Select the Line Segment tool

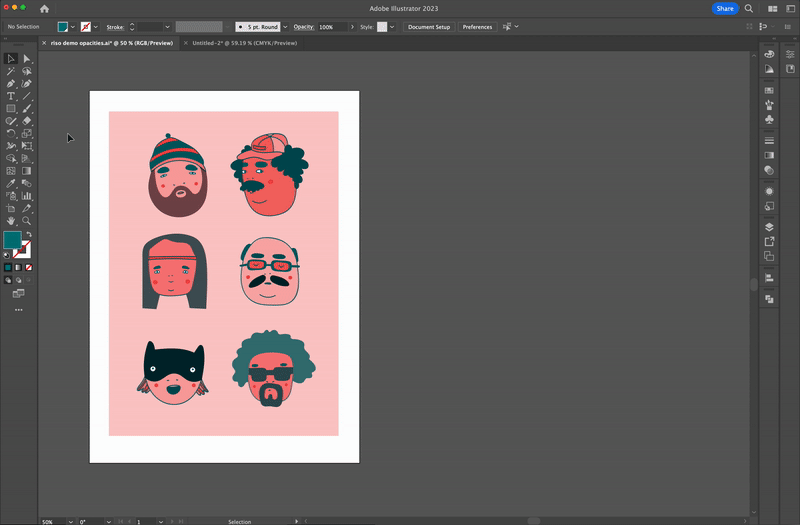pos(27,96)
